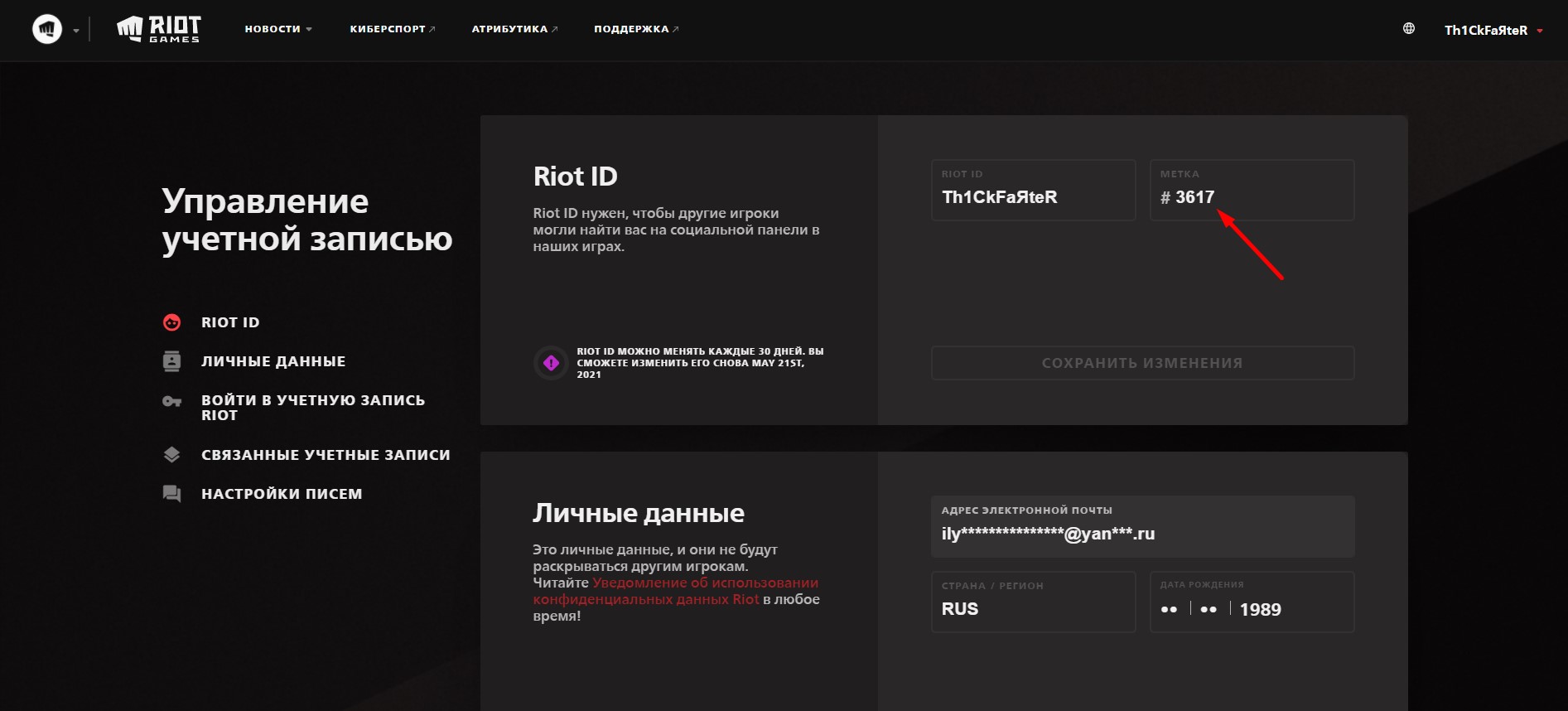The width and height of the screenshot is (1568, 711).
Task: Open the Новости menu
Action: click(278, 29)
